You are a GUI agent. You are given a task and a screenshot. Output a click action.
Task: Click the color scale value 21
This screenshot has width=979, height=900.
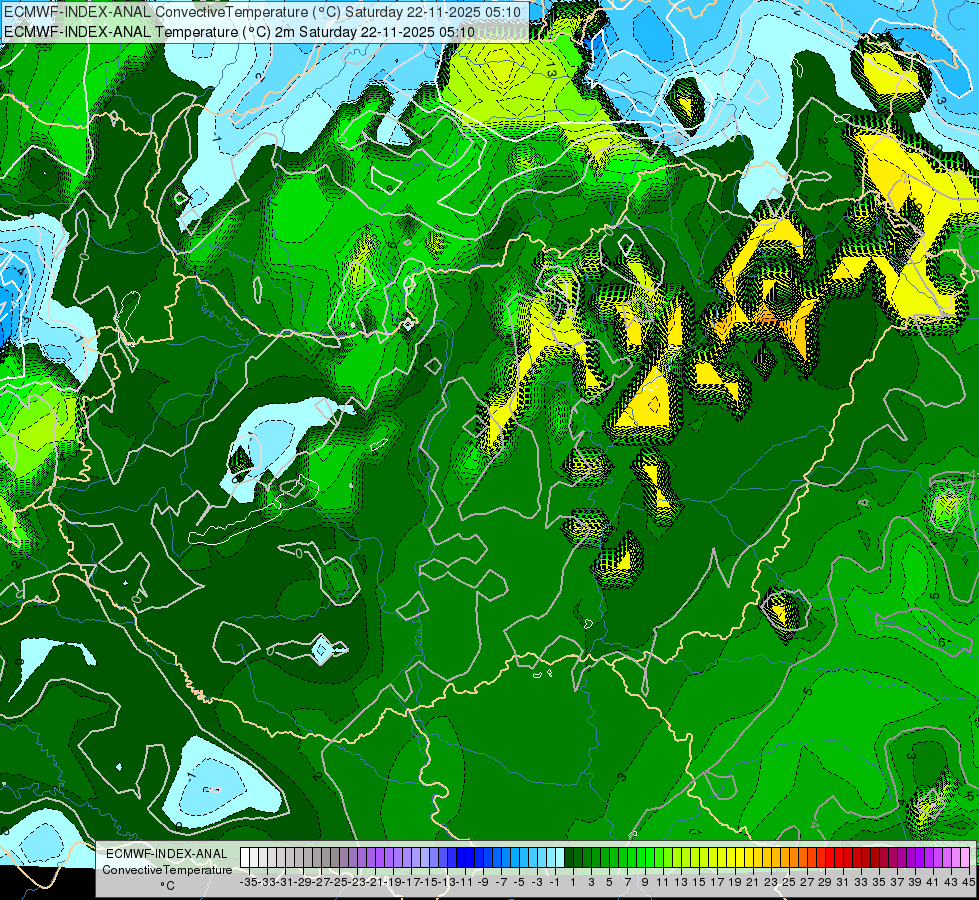pyautogui.click(x=753, y=882)
